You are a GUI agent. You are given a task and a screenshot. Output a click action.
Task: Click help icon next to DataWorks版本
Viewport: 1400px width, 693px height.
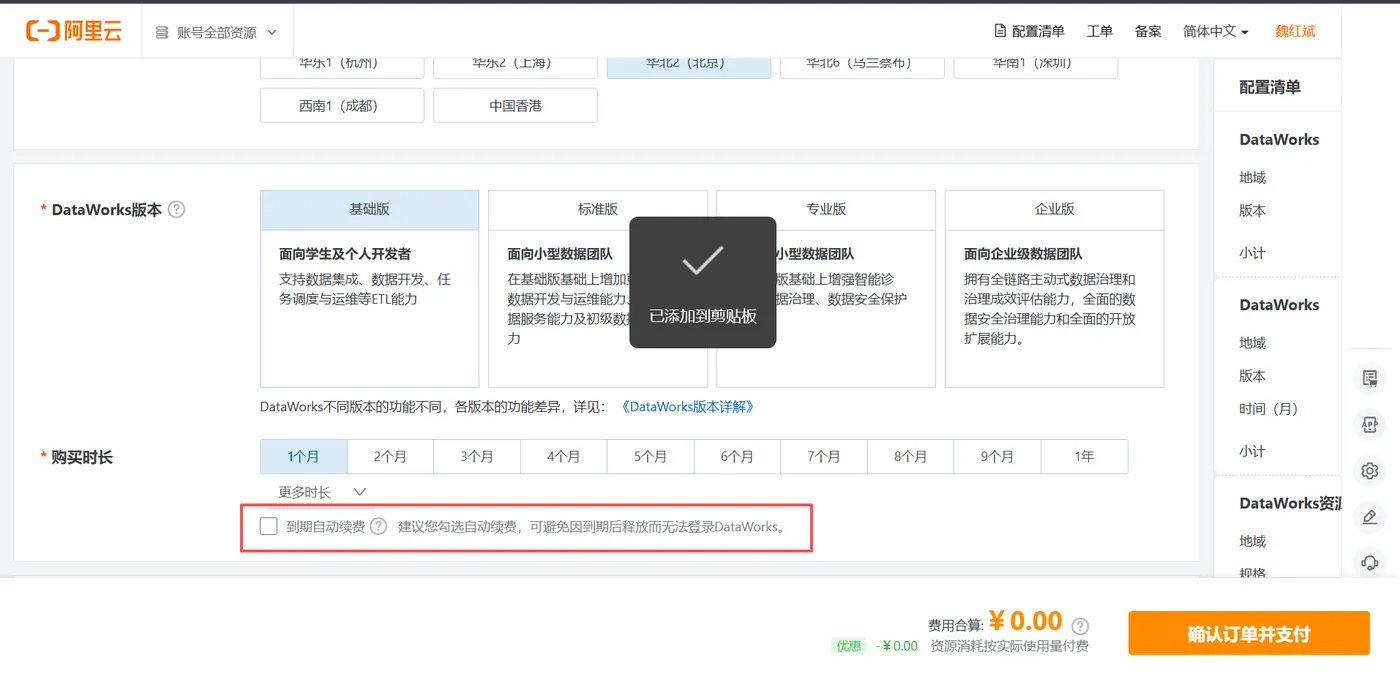point(177,209)
